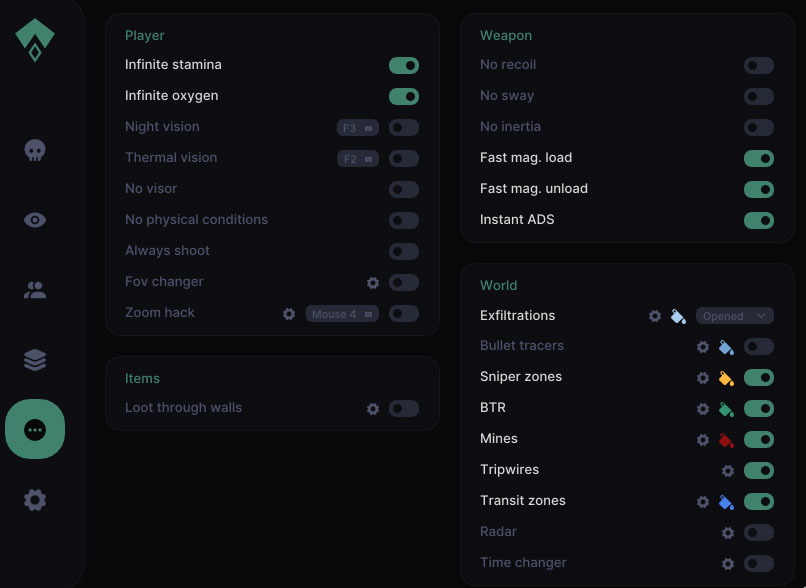Screen dimensions: 806x588
Task: Enable the Time changer toggle
Action: pos(759,564)
